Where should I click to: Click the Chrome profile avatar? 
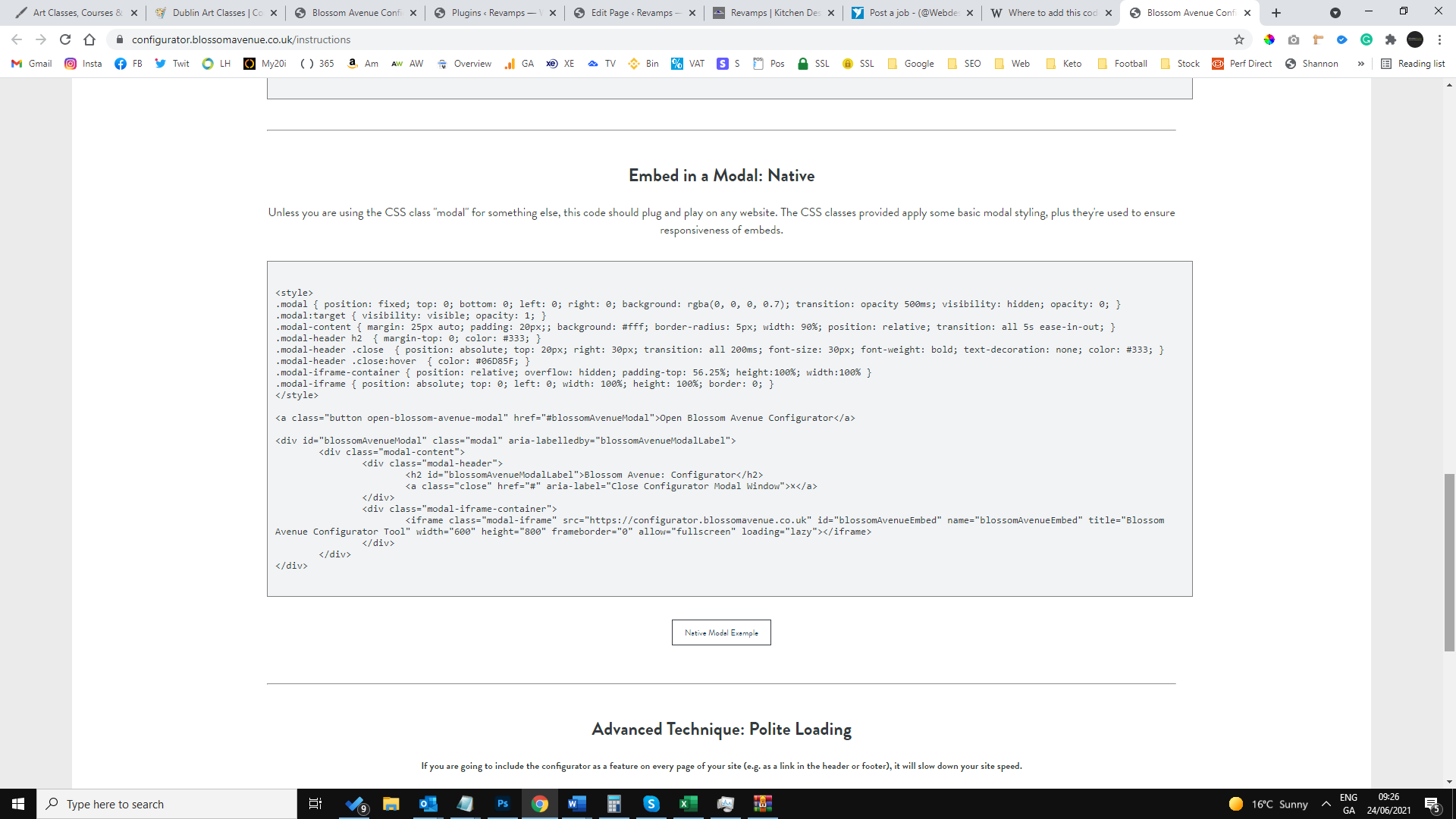tap(1415, 39)
